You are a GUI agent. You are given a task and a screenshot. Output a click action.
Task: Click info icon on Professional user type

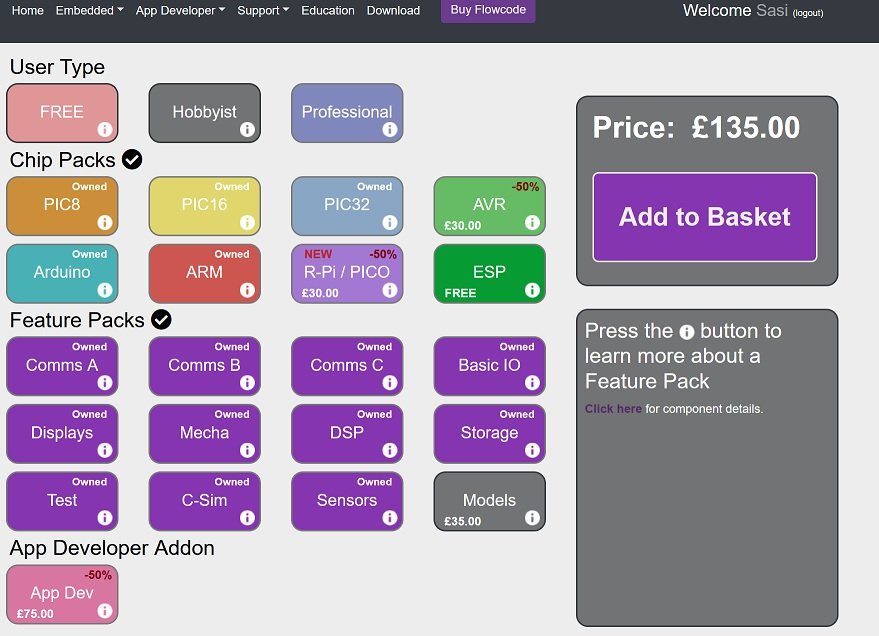tap(389, 130)
